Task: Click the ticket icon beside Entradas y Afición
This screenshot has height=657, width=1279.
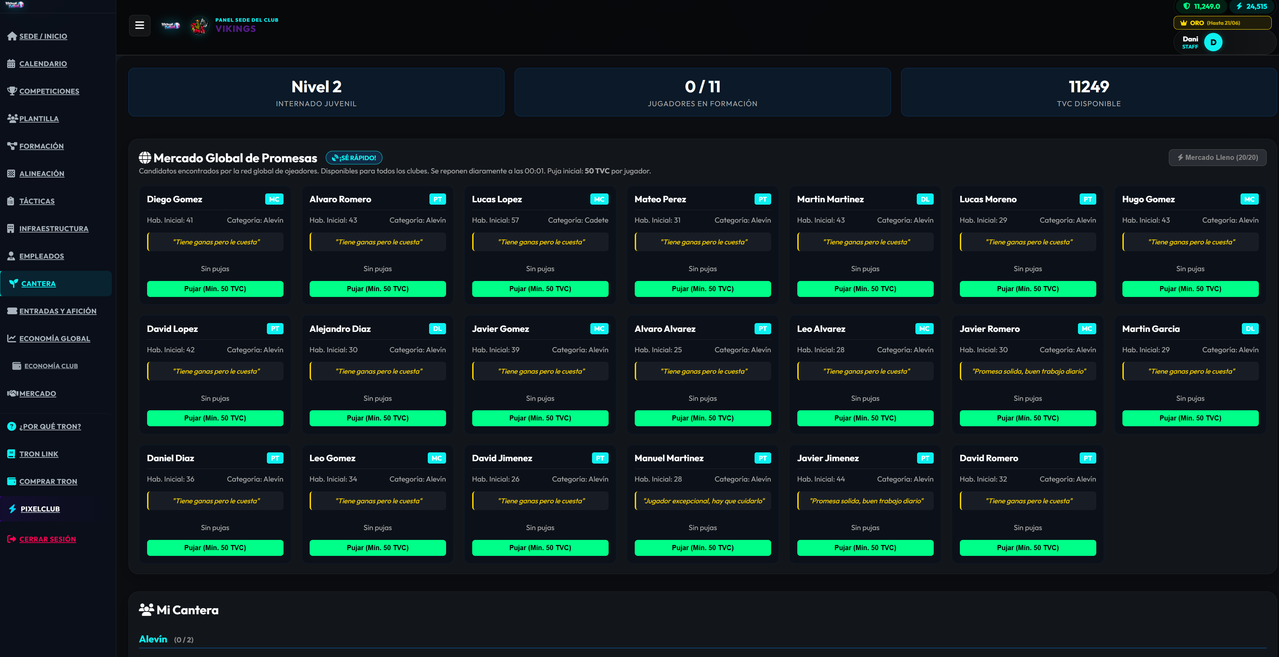Action: point(12,311)
